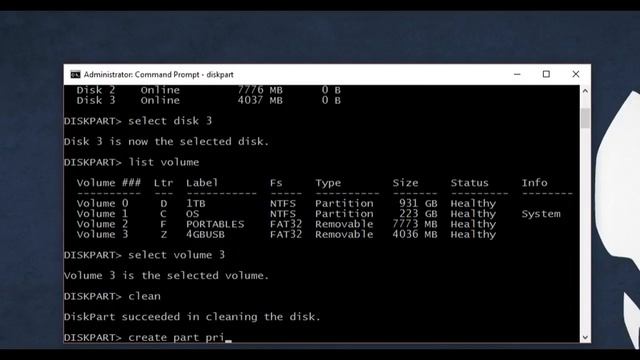Click the 'clean' command text

point(144,296)
